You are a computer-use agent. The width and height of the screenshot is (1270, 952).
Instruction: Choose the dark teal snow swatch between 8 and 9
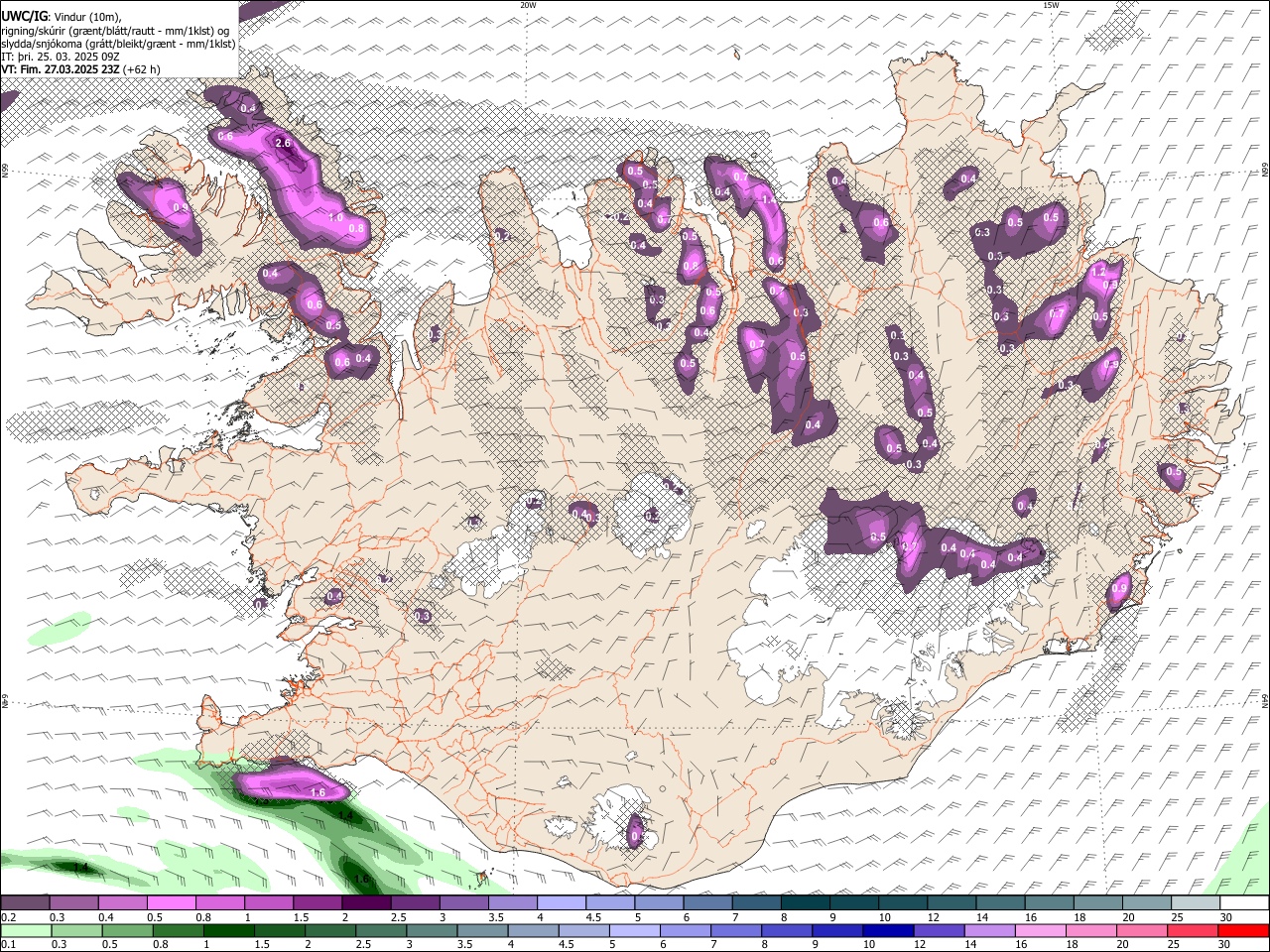(805, 902)
